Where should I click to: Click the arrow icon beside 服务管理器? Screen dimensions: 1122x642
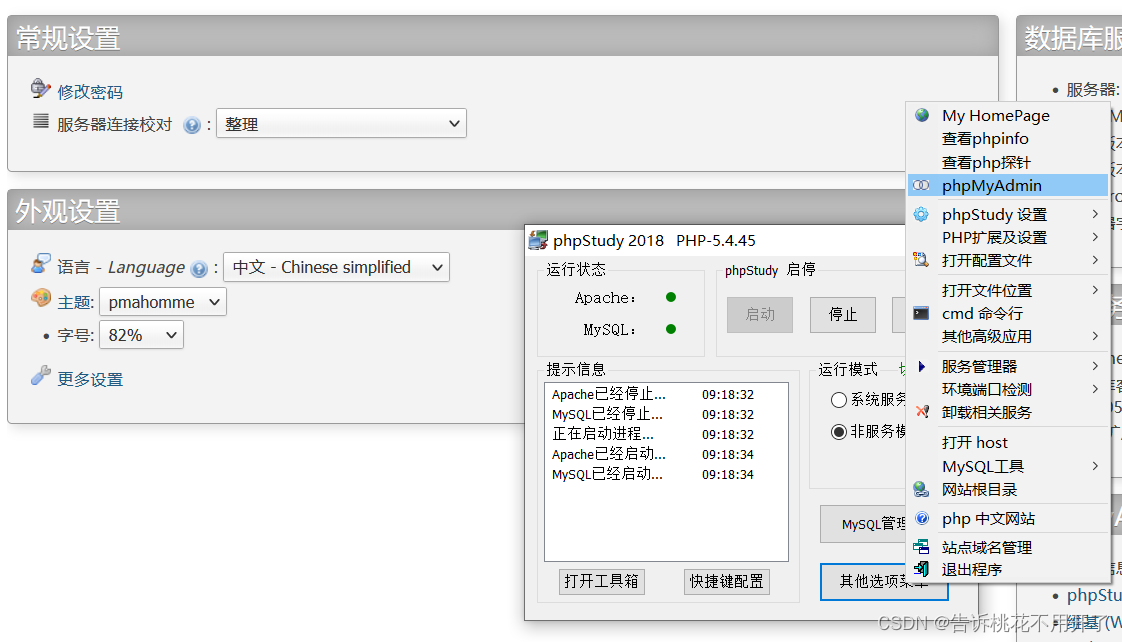922,366
